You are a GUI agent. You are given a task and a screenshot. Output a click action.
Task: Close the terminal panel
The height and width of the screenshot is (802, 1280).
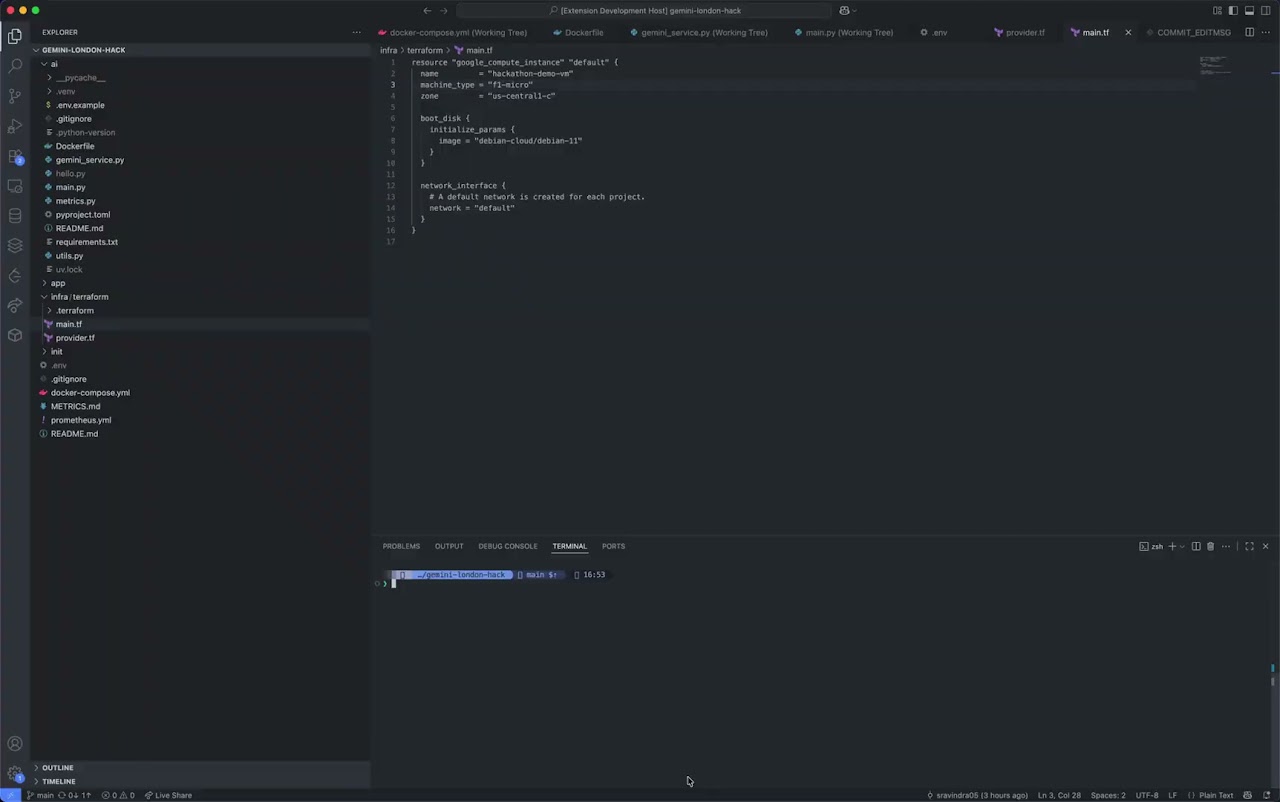1265,546
